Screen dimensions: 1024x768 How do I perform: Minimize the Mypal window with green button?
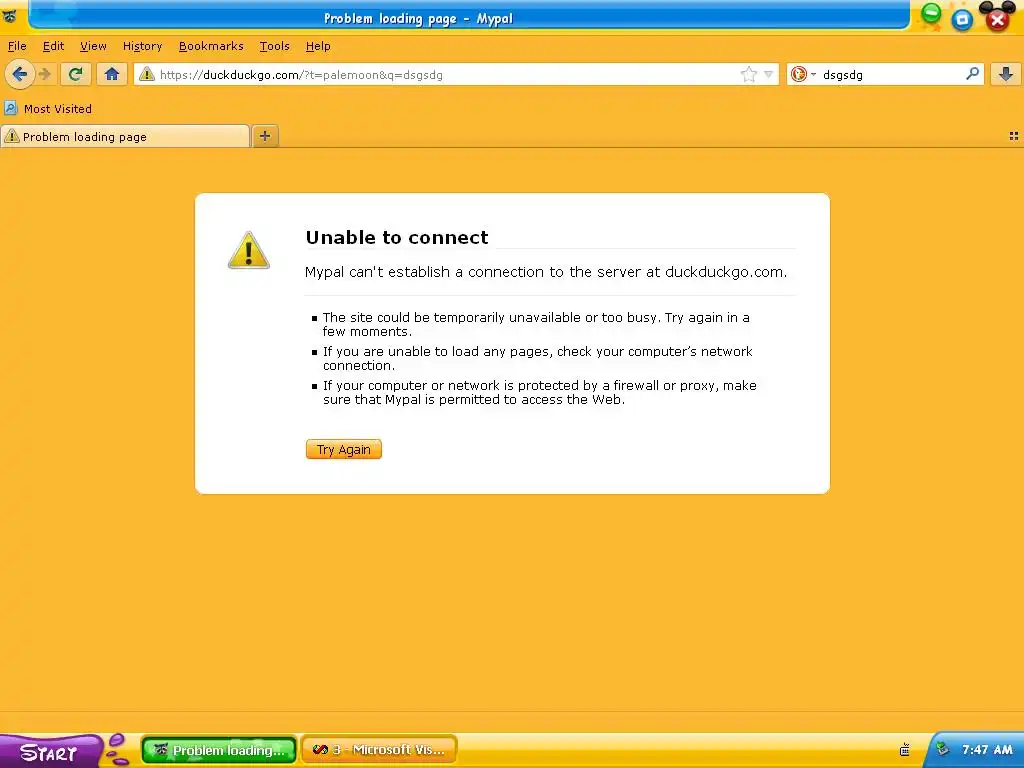pyautogui.click(x=931, y=14)
